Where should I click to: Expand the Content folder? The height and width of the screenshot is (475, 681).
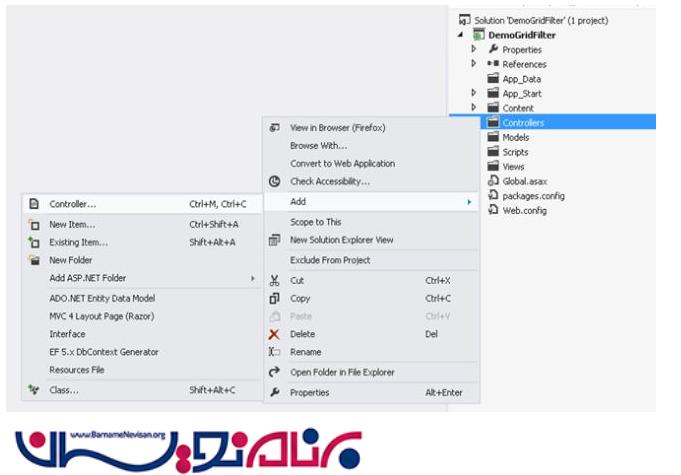click(x=474, y=107)
